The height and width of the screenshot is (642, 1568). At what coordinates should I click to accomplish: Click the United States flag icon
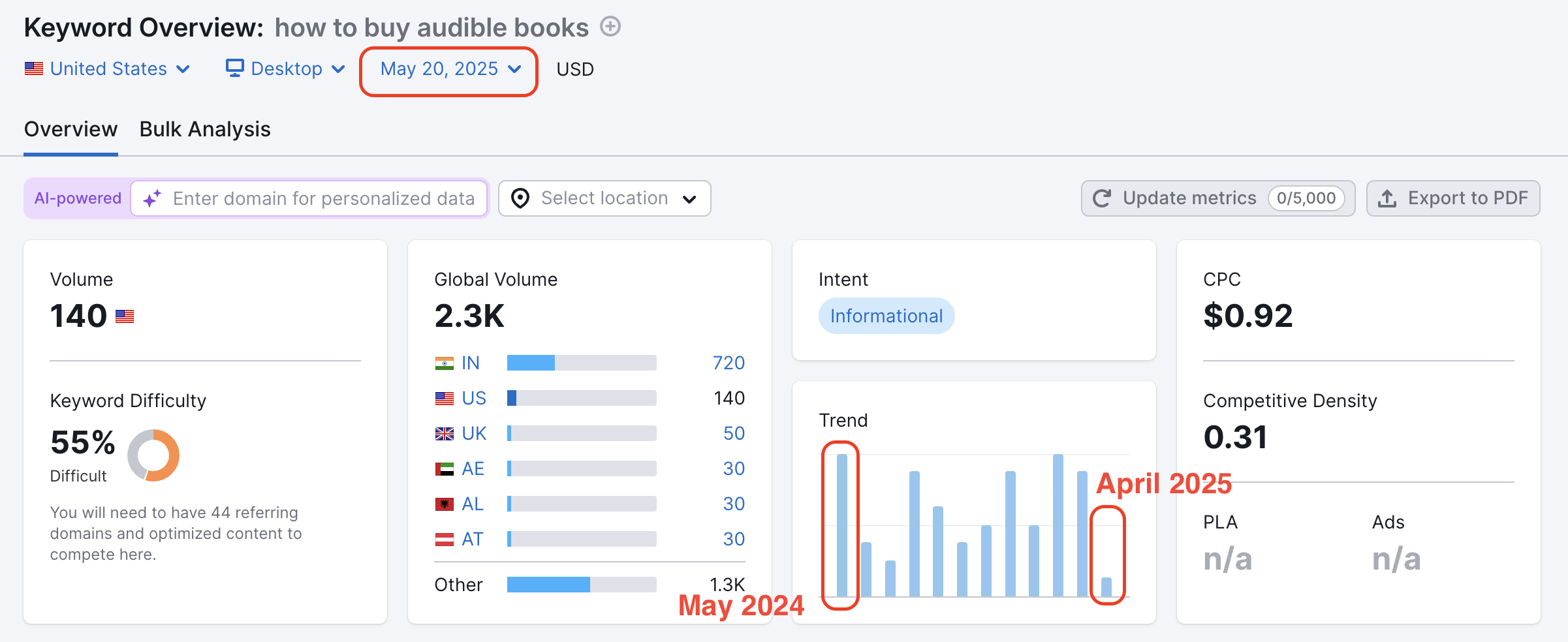(x=33, y=68)
